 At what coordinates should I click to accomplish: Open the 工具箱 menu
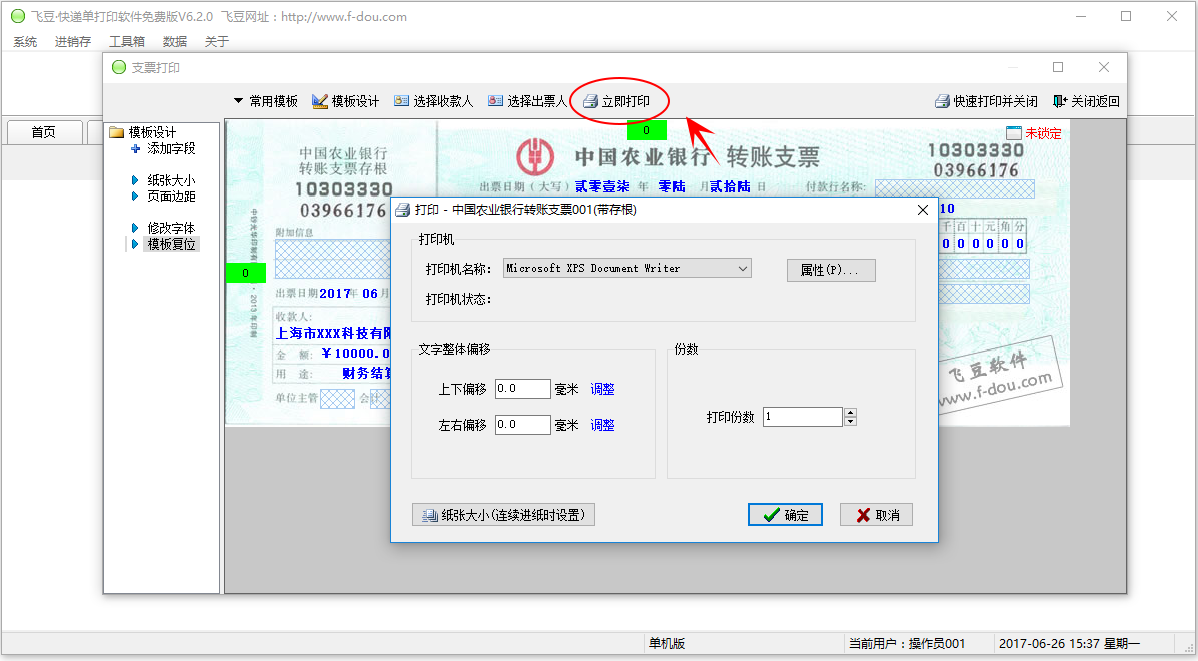pos(127,41)
